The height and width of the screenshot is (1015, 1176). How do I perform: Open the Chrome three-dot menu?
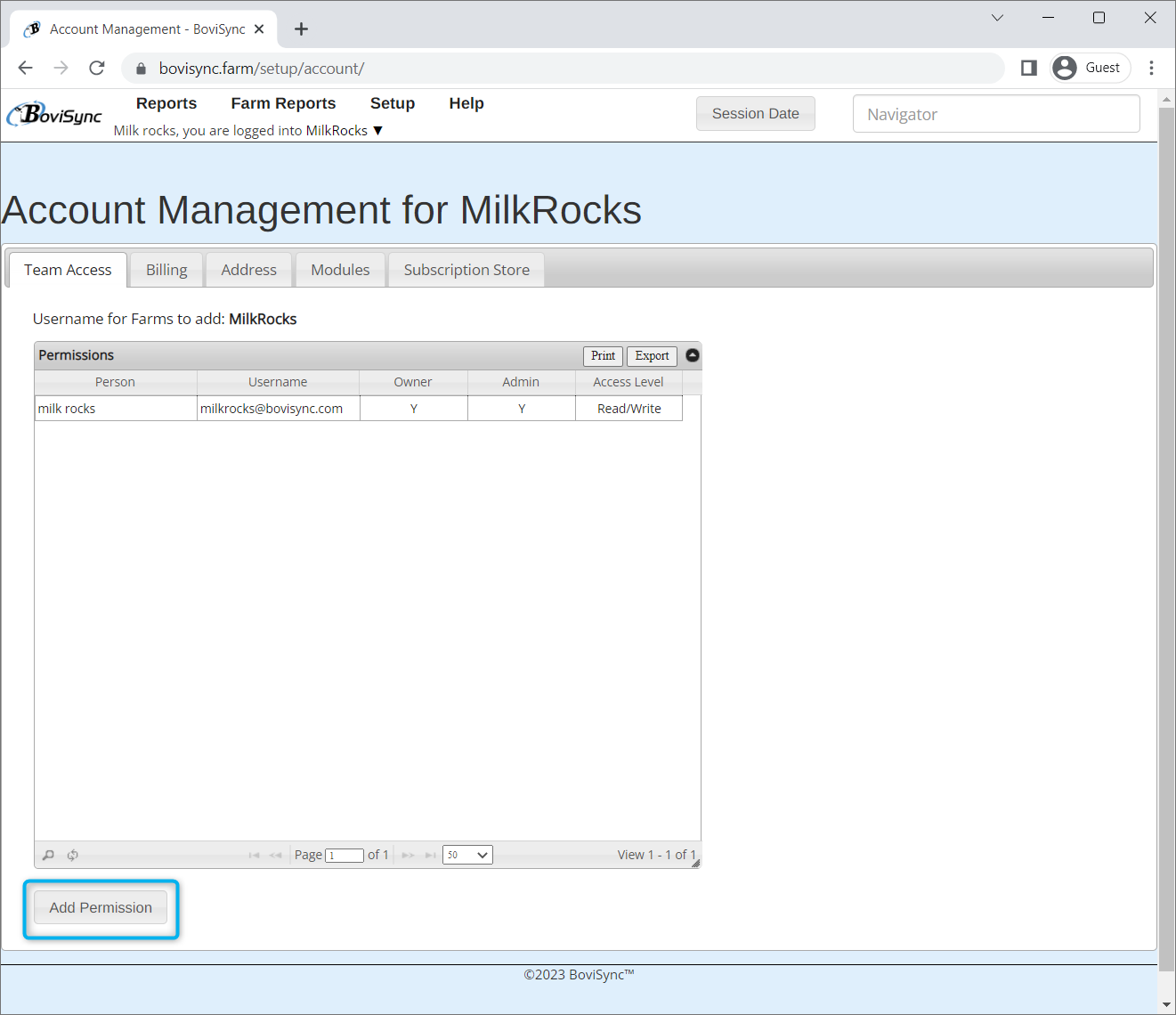(1151, 68)
